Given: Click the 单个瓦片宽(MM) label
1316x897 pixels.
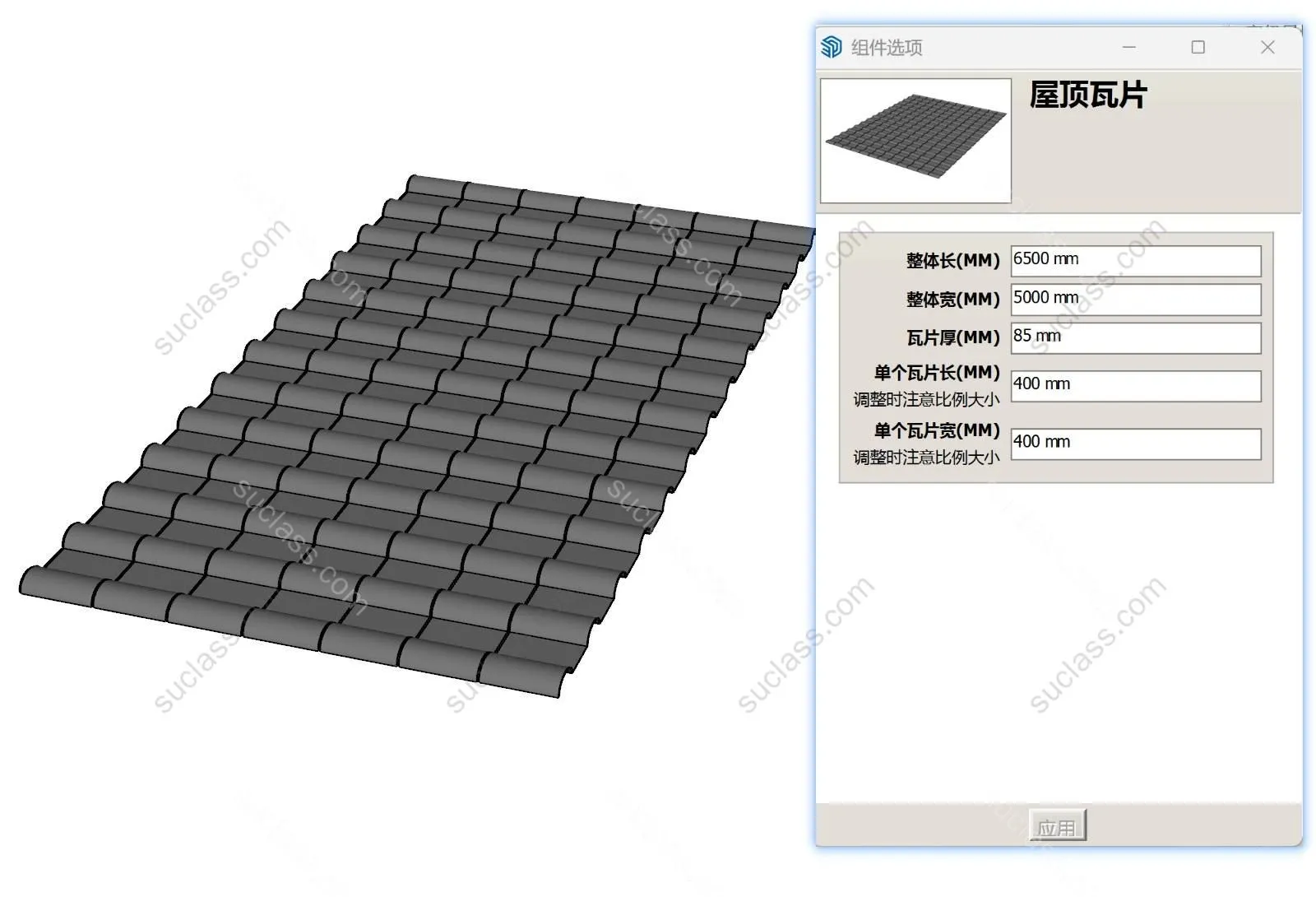Looking at the screenshot, I should [x=937, y=430].
